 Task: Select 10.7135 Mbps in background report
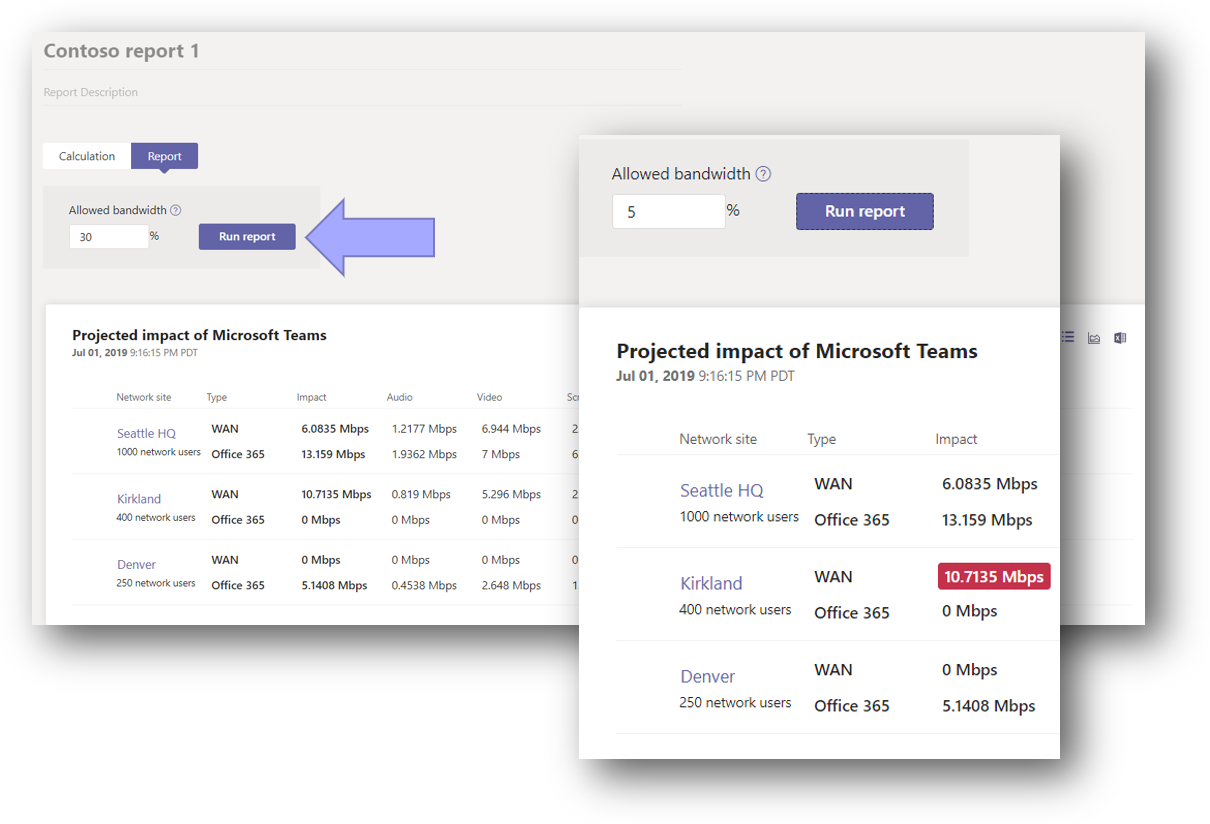[337, 494]
